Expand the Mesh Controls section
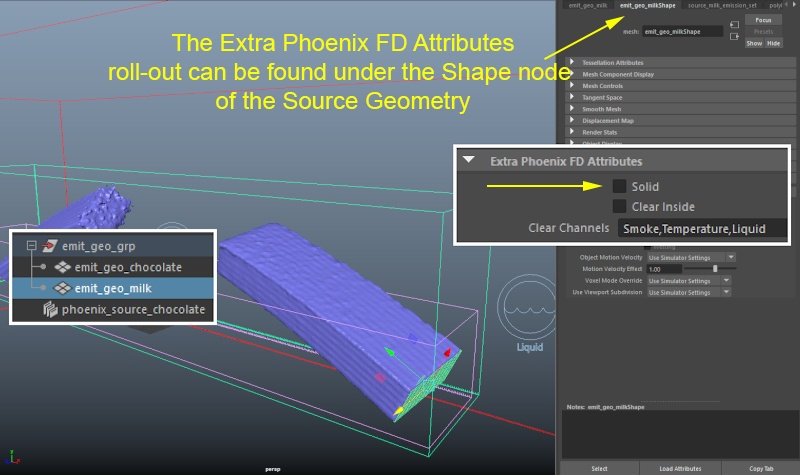 coord(572,86)
